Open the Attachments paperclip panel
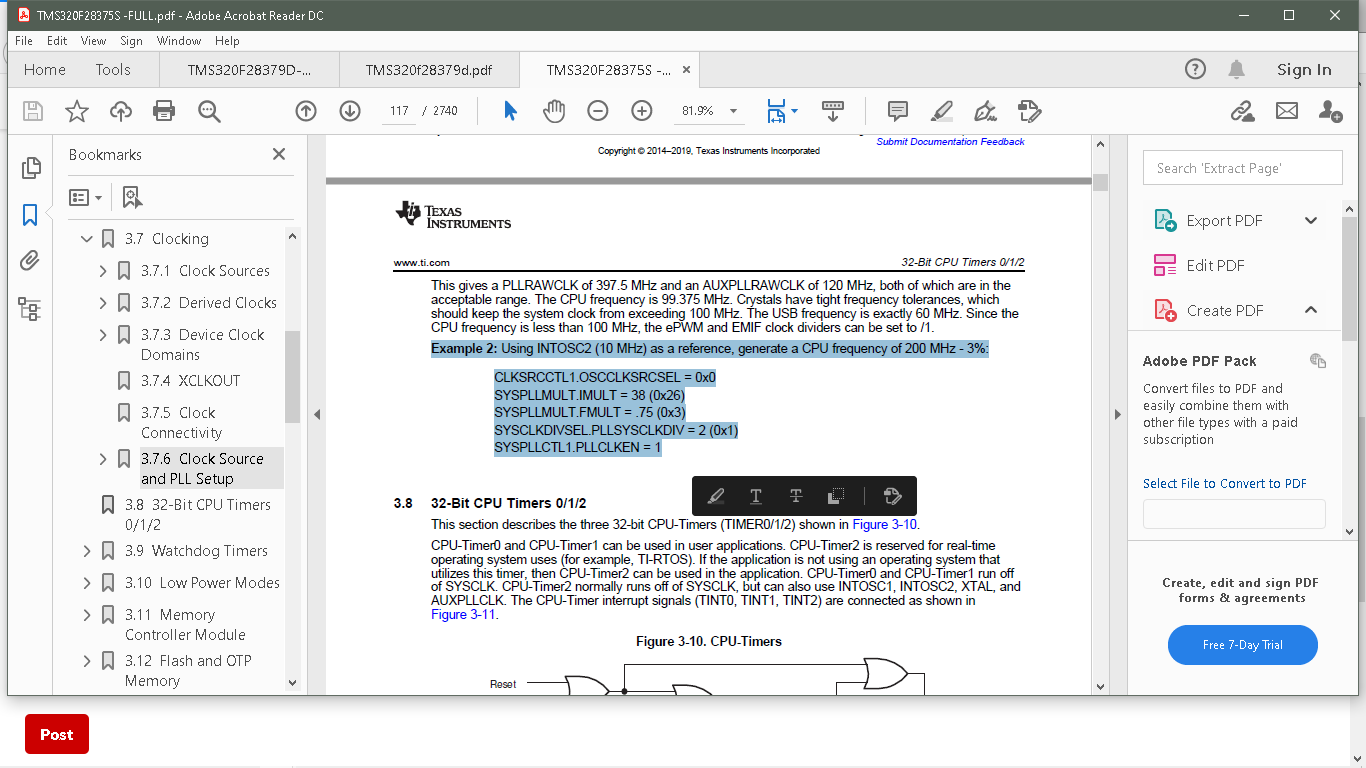The image size is (1366, 768). tap(30, 262)
